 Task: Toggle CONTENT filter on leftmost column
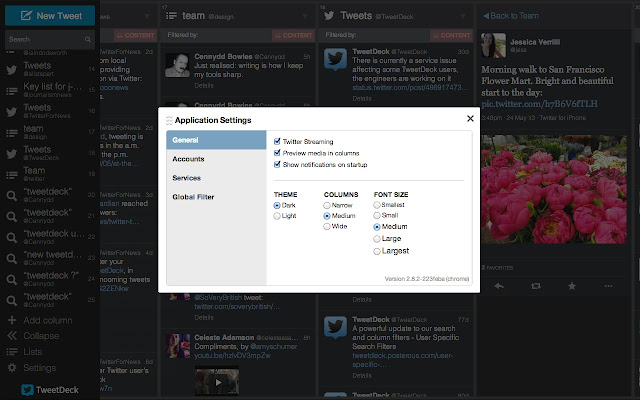tap(135, 36)
